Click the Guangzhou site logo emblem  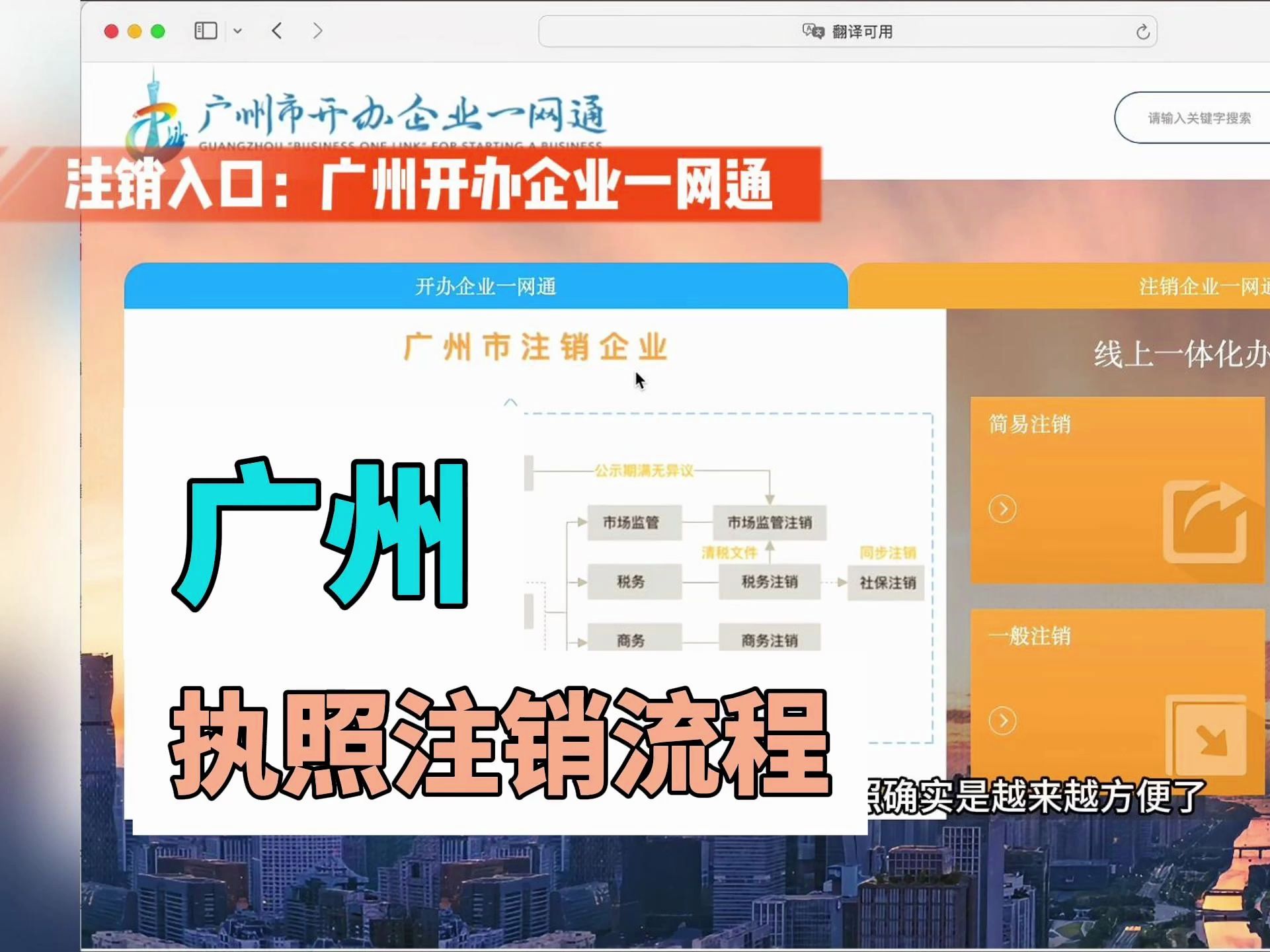[x=156, y=114]
